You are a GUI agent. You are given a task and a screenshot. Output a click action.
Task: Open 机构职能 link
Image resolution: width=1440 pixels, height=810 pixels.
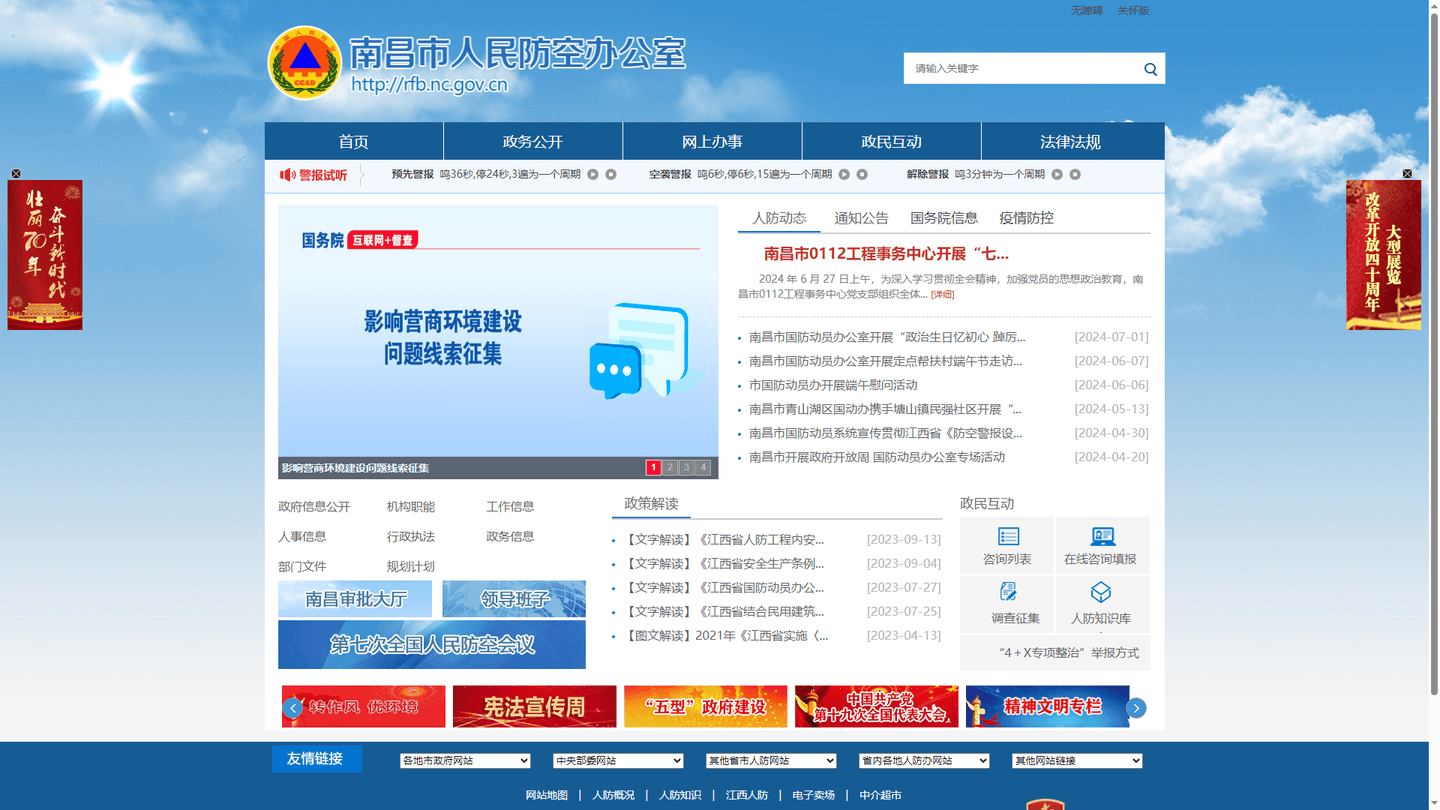click(411, 507)
